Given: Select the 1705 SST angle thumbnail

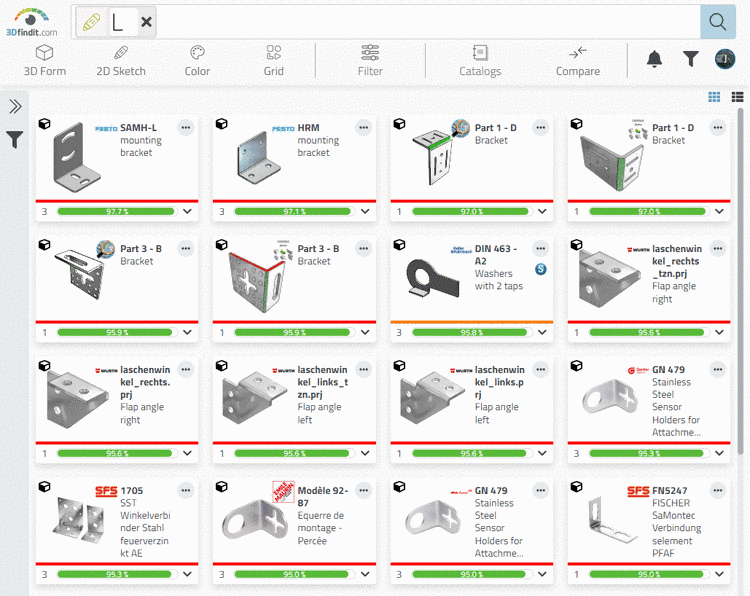Looking at the screenshot, I should coord(80,520).
